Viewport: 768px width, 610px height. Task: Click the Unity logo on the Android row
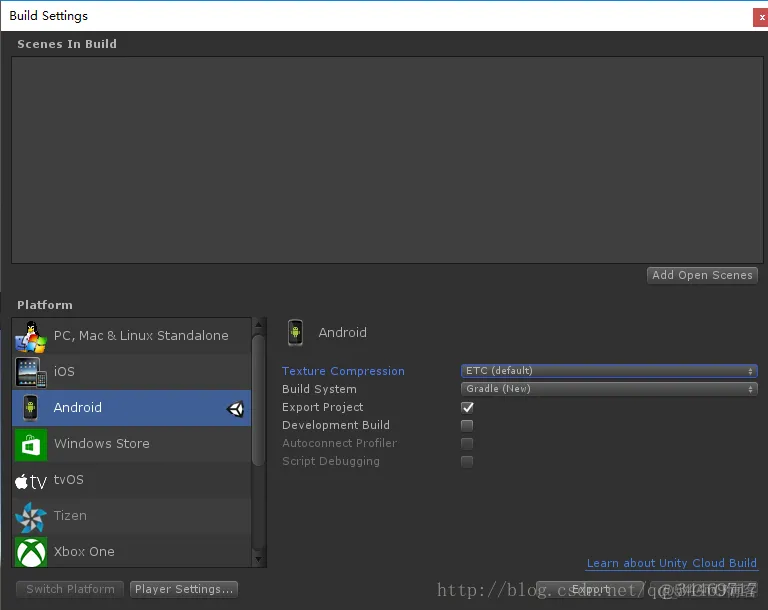click(x=235, y=409)
